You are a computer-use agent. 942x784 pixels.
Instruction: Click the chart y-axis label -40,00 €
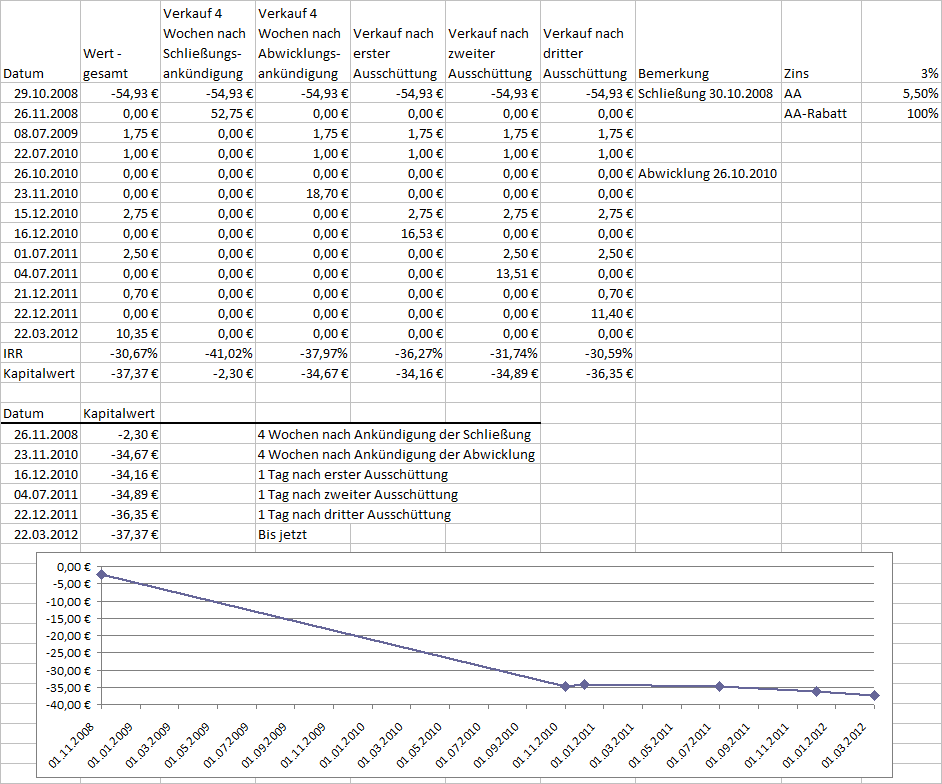[70, 705]
